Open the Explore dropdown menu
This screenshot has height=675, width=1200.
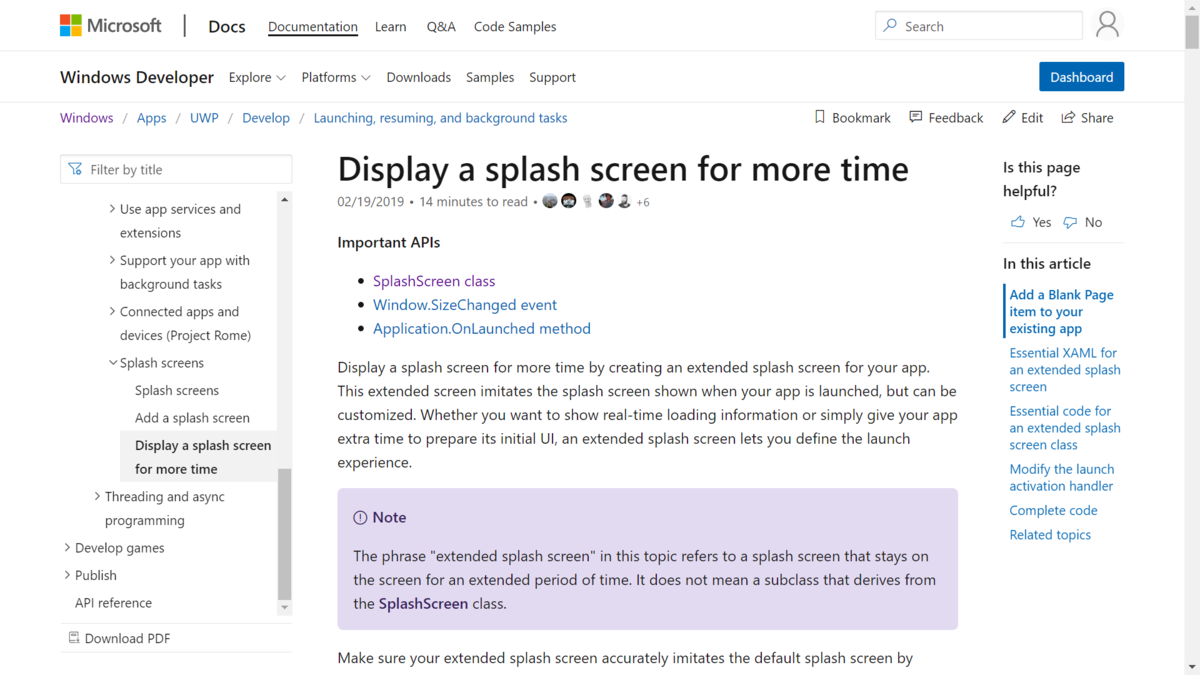point(257,77)
